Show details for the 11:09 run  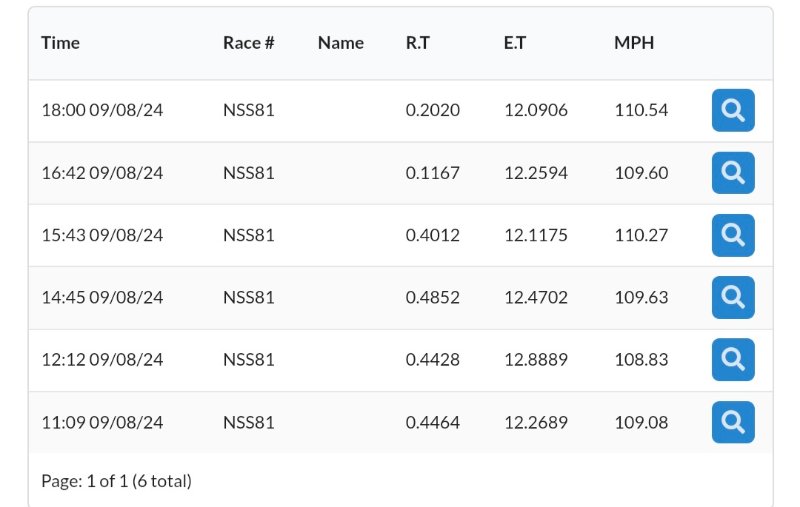coord(733,422)
